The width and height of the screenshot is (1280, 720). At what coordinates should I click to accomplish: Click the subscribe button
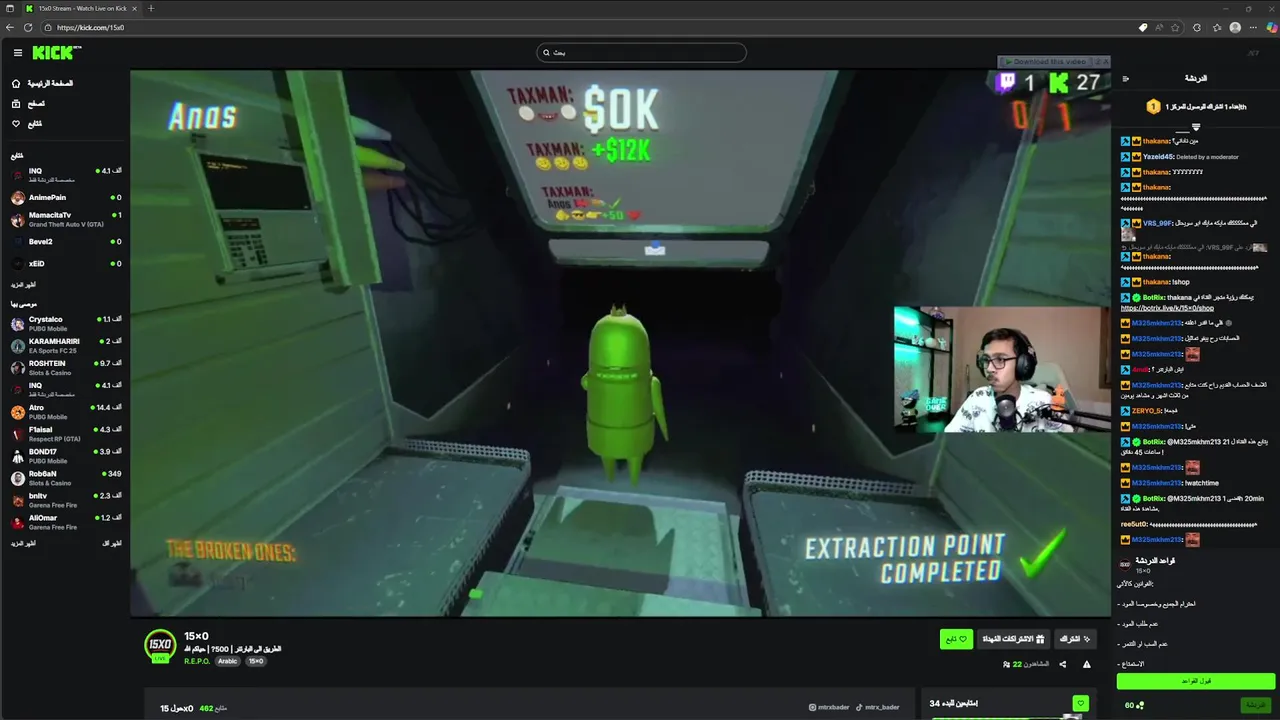coord(1075,639)
